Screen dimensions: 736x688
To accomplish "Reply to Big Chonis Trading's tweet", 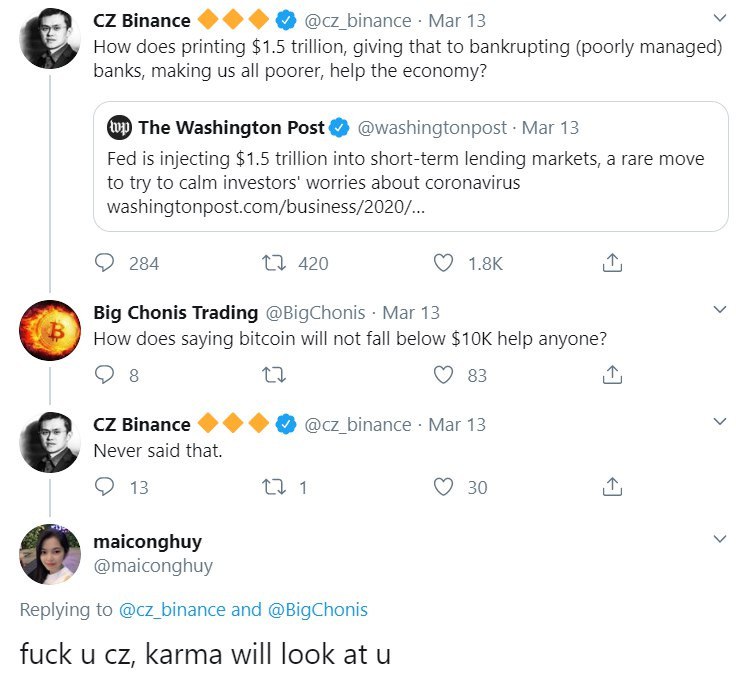I will point(104,375).
